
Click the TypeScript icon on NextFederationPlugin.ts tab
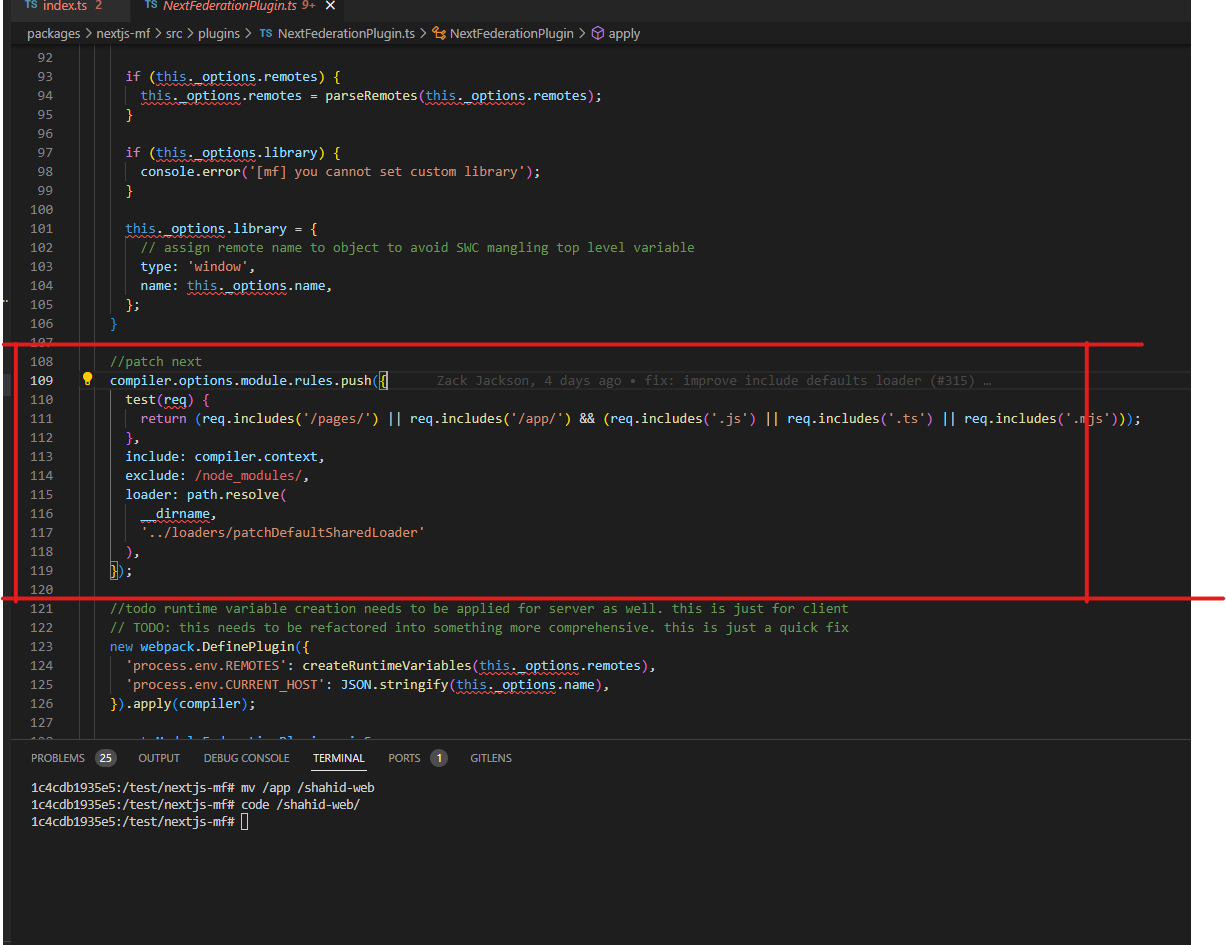click(149, 5)
